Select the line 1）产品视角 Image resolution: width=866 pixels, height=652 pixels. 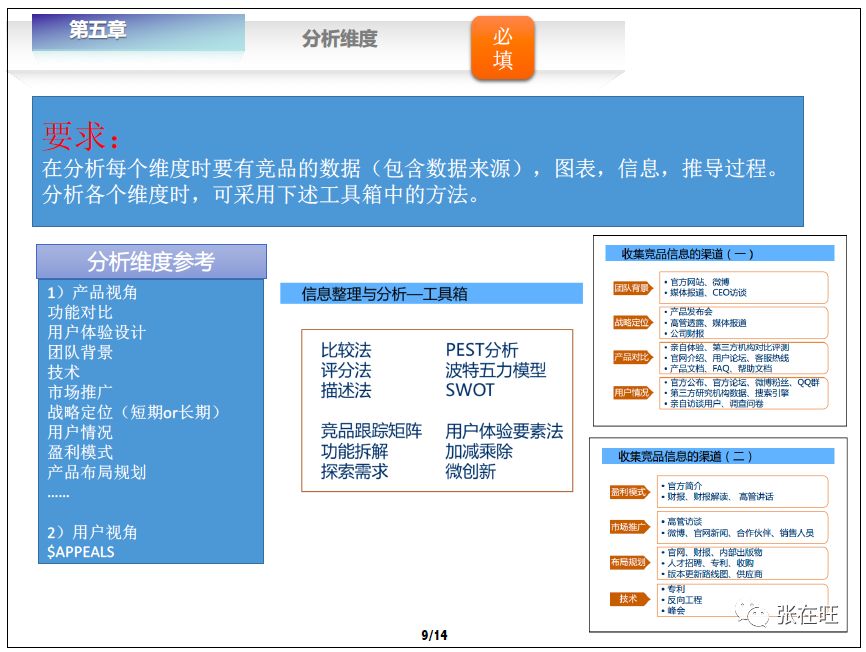(92, 292)
